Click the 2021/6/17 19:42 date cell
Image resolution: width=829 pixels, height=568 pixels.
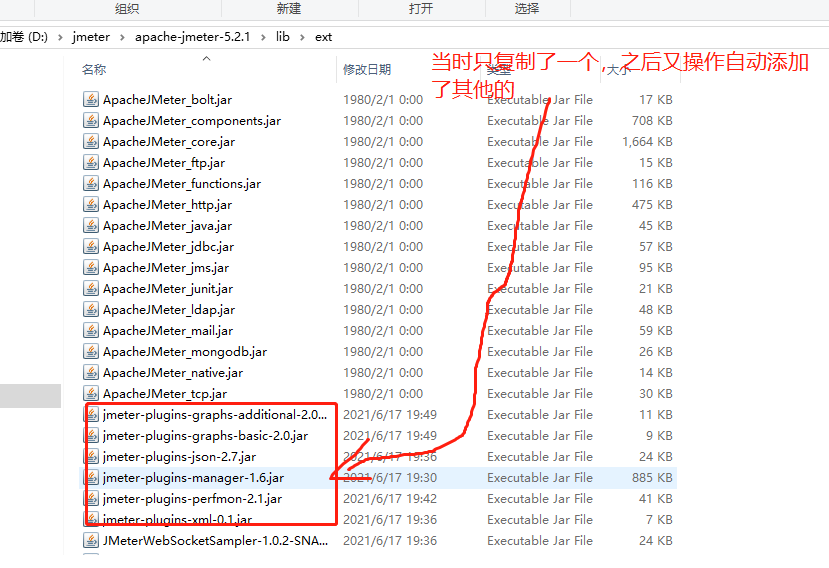[x=390, y=499]
